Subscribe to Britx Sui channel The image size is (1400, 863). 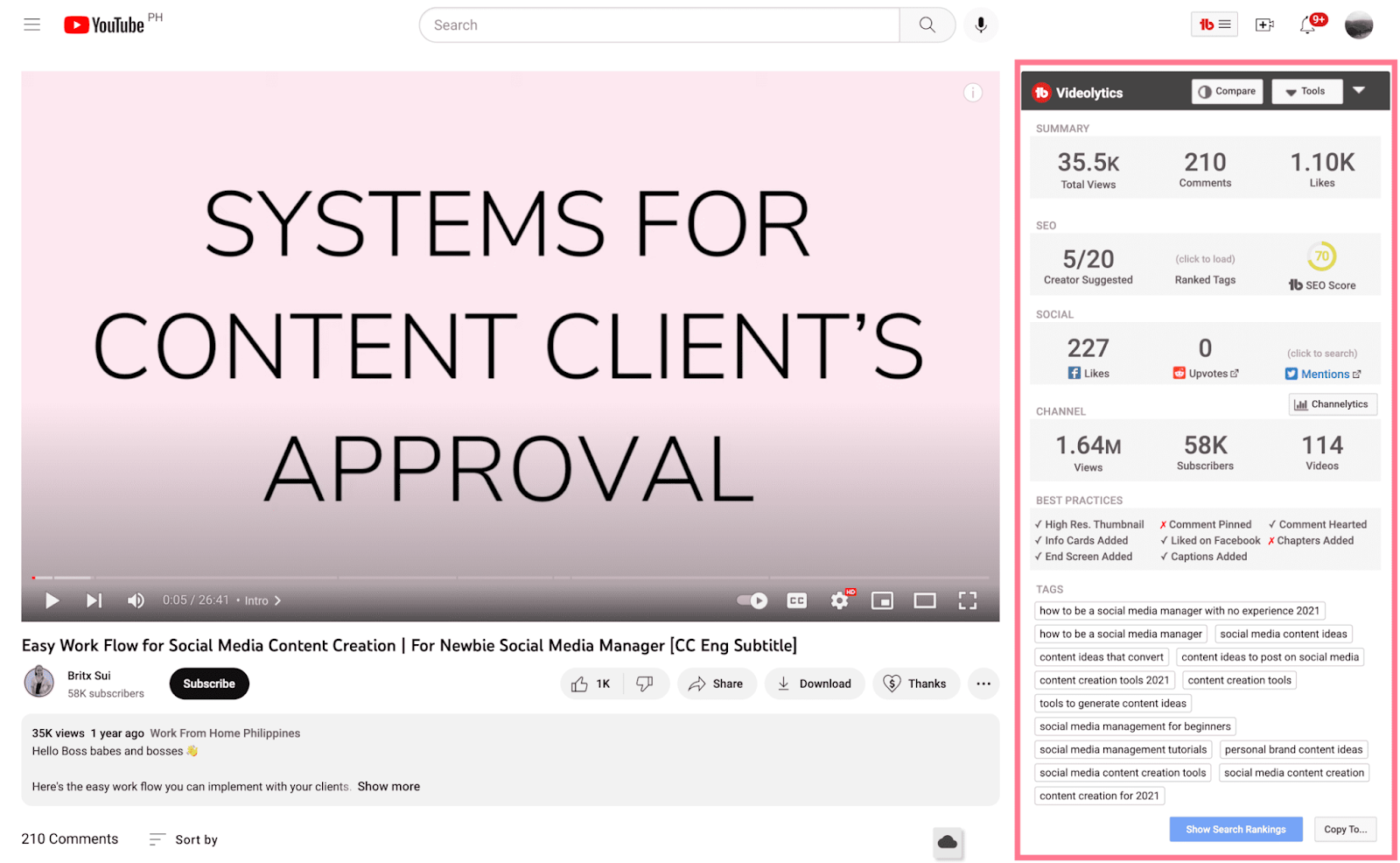[209, 684]
